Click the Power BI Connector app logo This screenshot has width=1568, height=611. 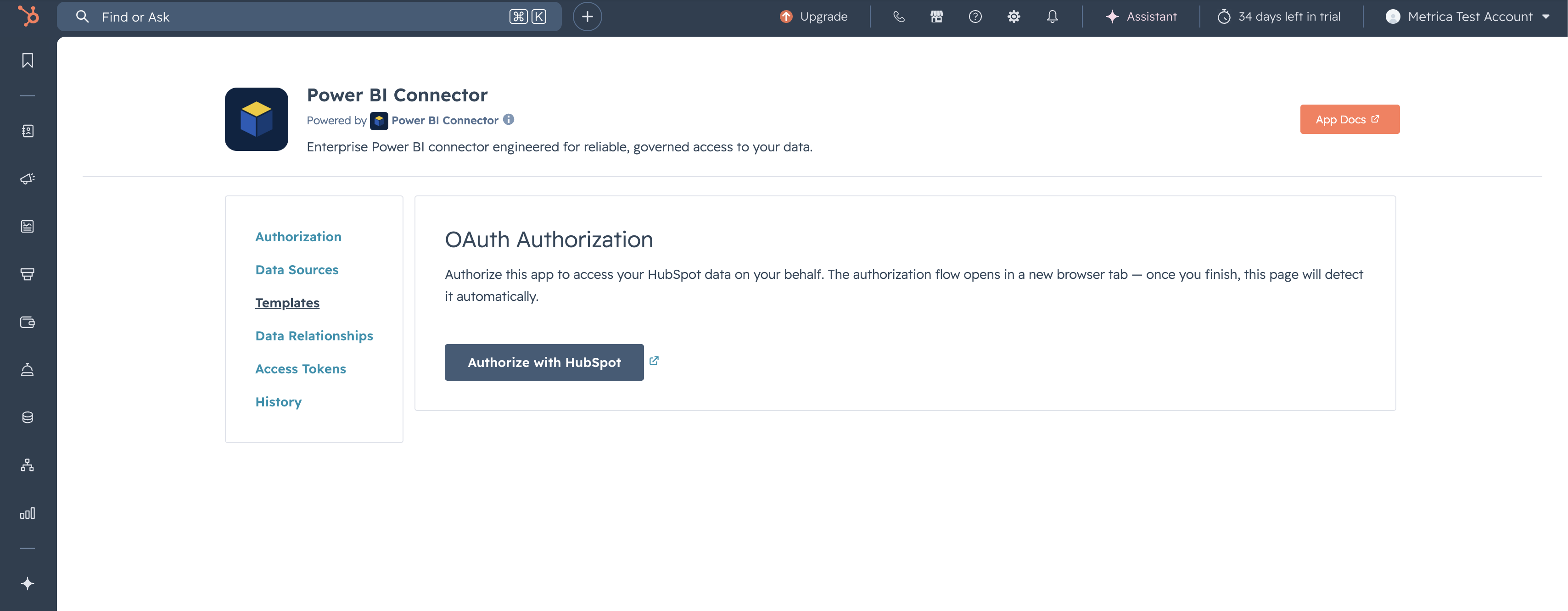(256, 119)
